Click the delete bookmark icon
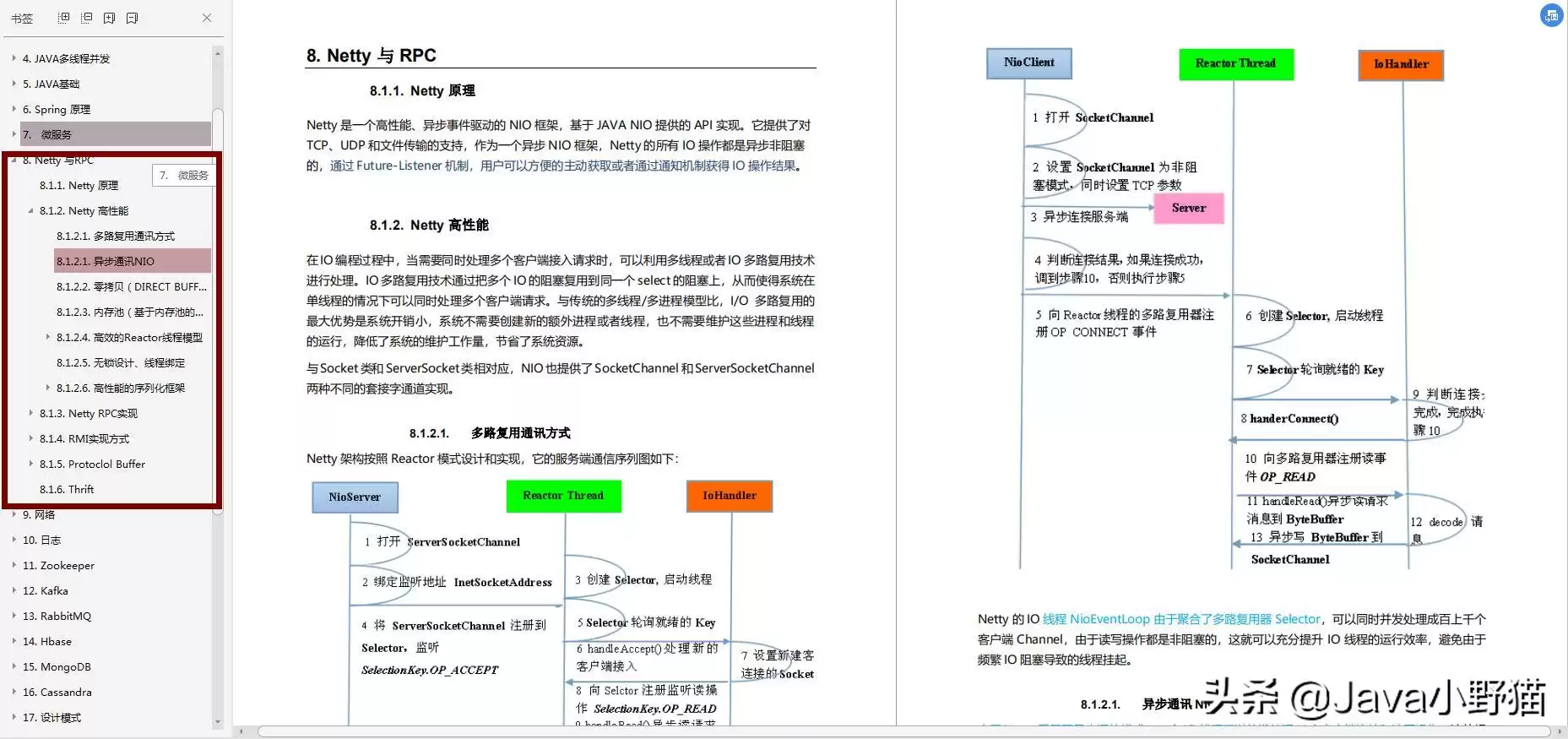 [132, 18]
